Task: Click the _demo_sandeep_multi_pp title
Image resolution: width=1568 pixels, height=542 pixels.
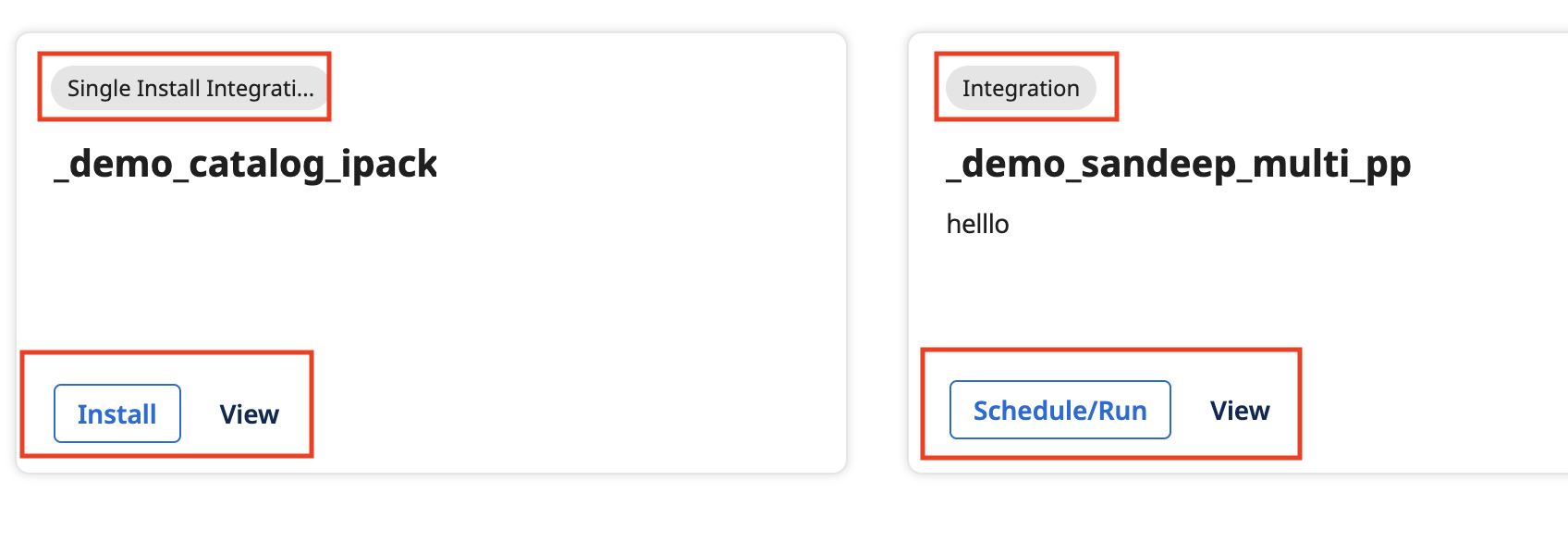Action: (x=1179, y=164)
